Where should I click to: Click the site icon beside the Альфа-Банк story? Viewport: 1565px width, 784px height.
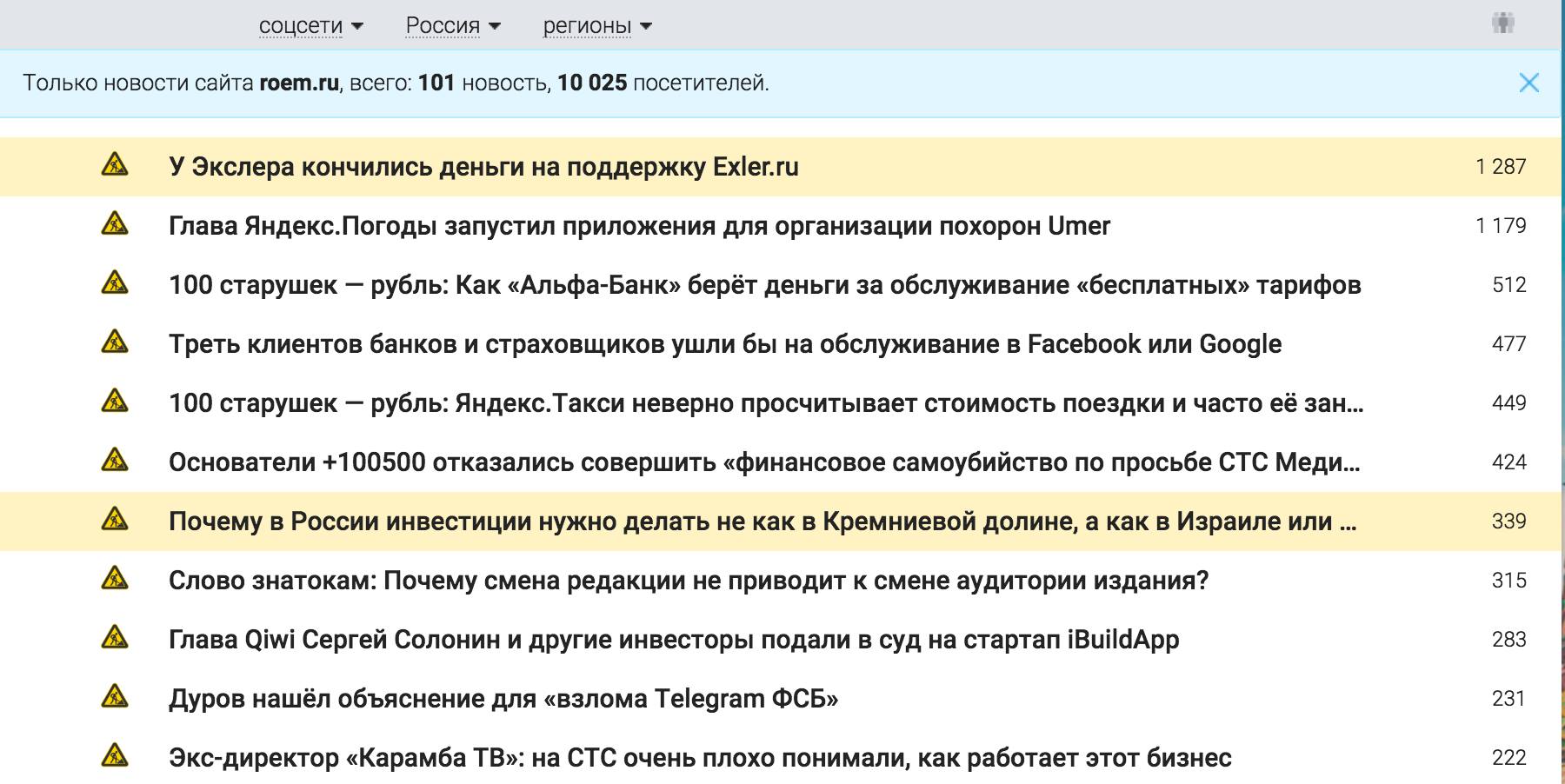[x=115, y=283]
